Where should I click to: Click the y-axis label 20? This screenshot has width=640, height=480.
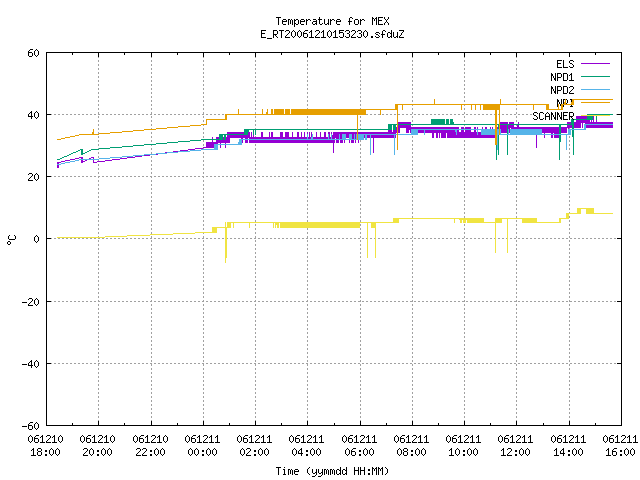[x=33, y=177]
